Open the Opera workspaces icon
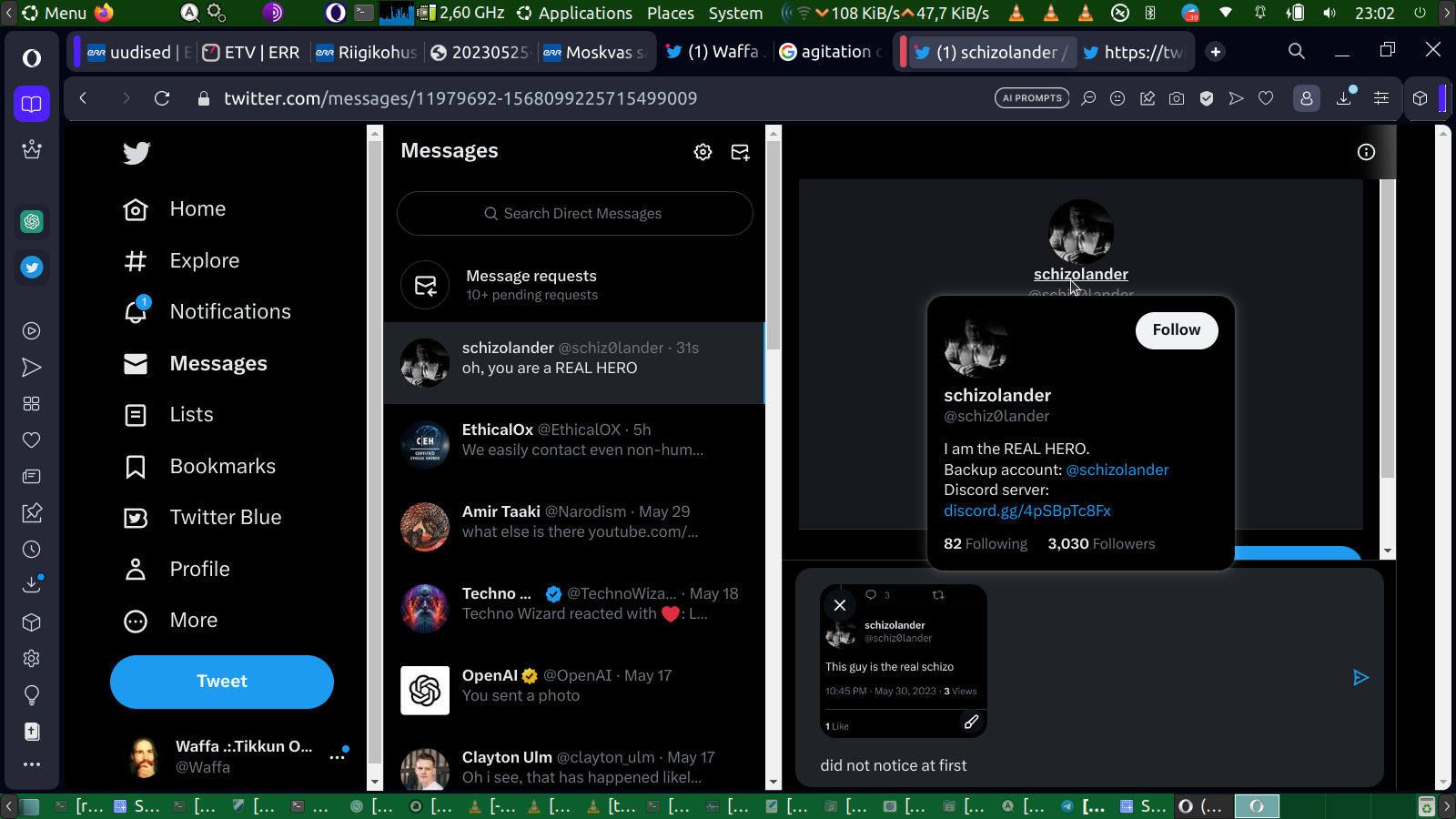Viewport: 1456px width, 819px height. [x=32, y=104]
